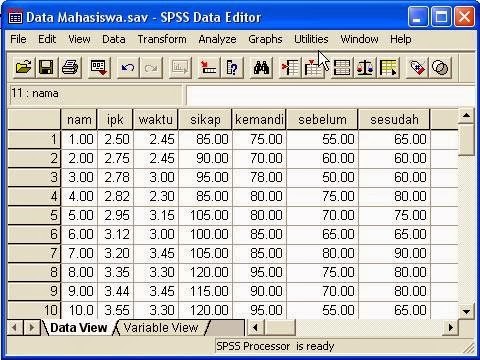This screenshot has width=480, height=360.
Task: Open the Edit menu
Action: (47, 39)
